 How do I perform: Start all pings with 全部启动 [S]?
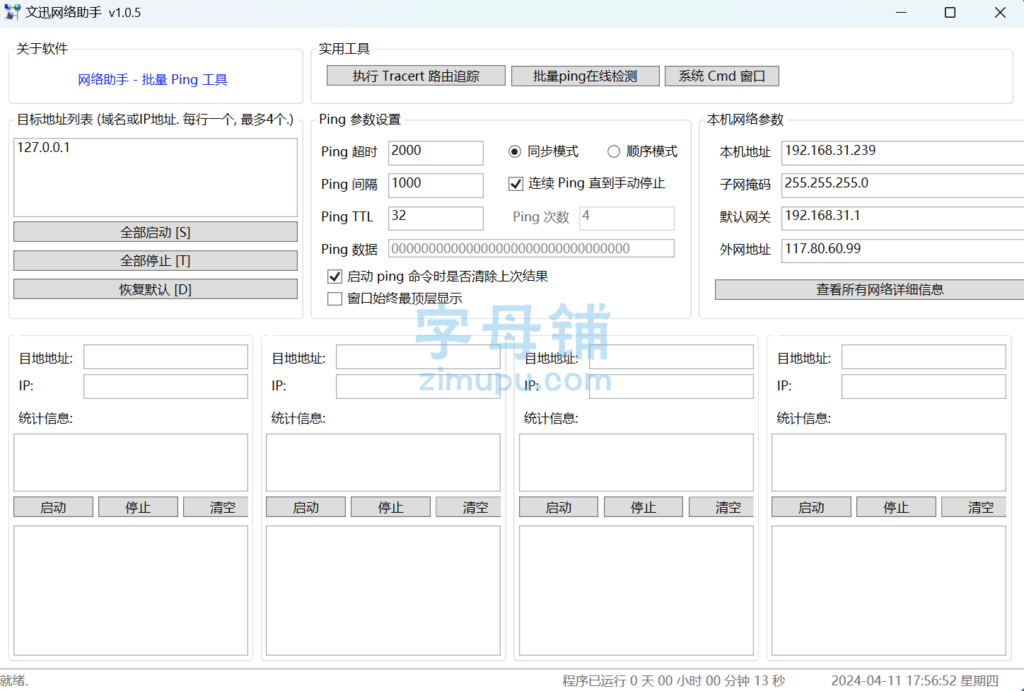point(155,232)
